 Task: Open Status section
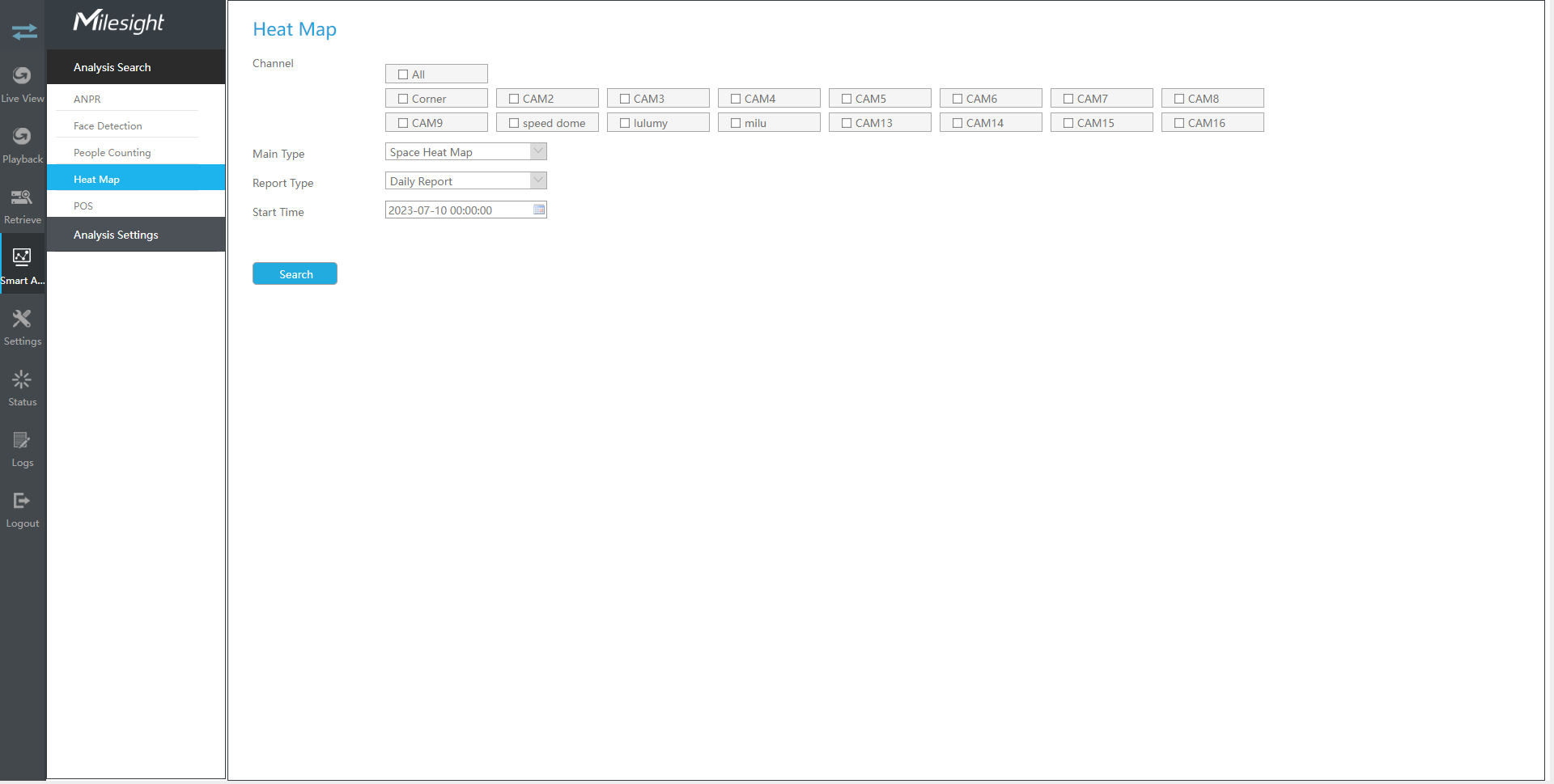point(23,388)
